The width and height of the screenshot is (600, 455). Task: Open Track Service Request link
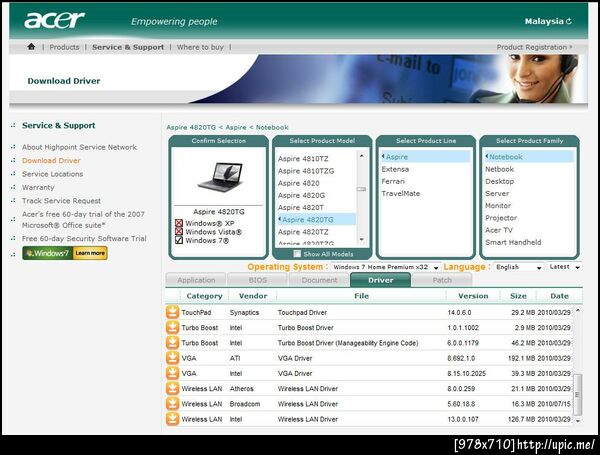61,201
